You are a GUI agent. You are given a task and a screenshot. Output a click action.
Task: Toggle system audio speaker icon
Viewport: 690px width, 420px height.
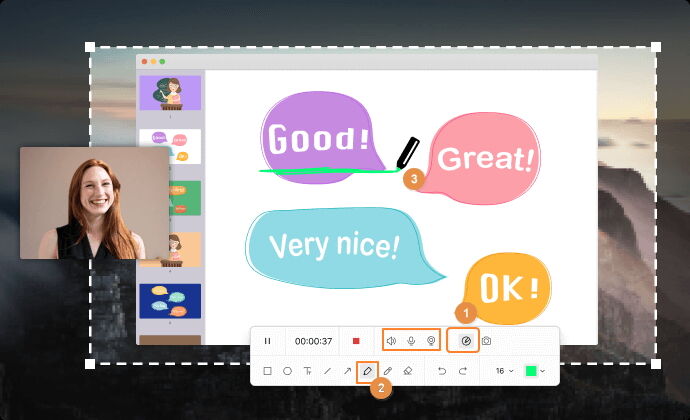391,341
